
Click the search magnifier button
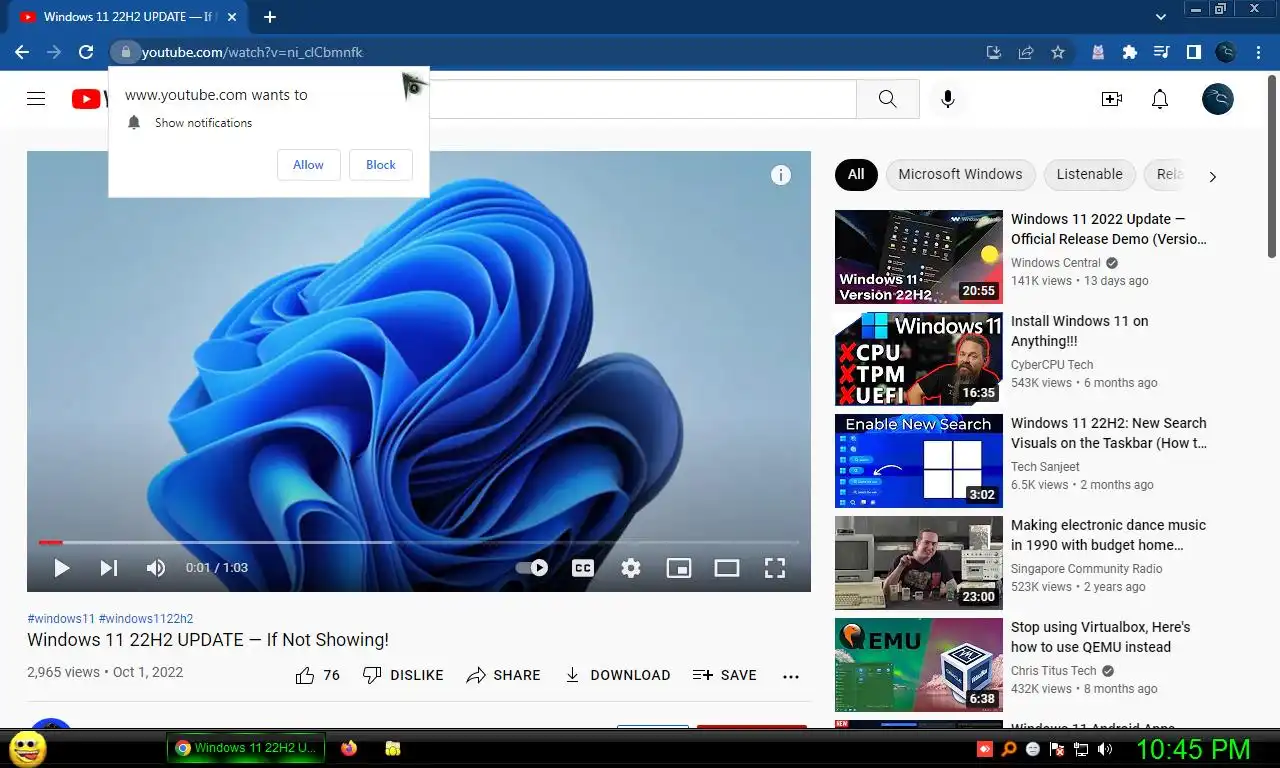tap(888, 99)
